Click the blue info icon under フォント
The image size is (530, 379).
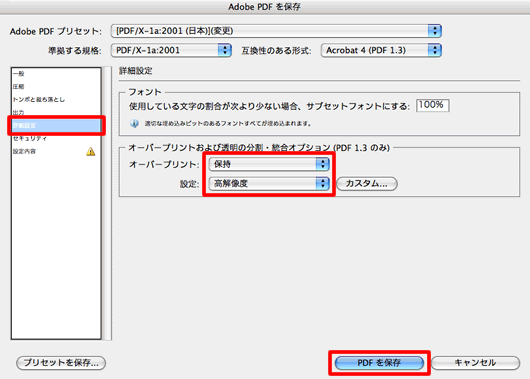click(134, 123)
